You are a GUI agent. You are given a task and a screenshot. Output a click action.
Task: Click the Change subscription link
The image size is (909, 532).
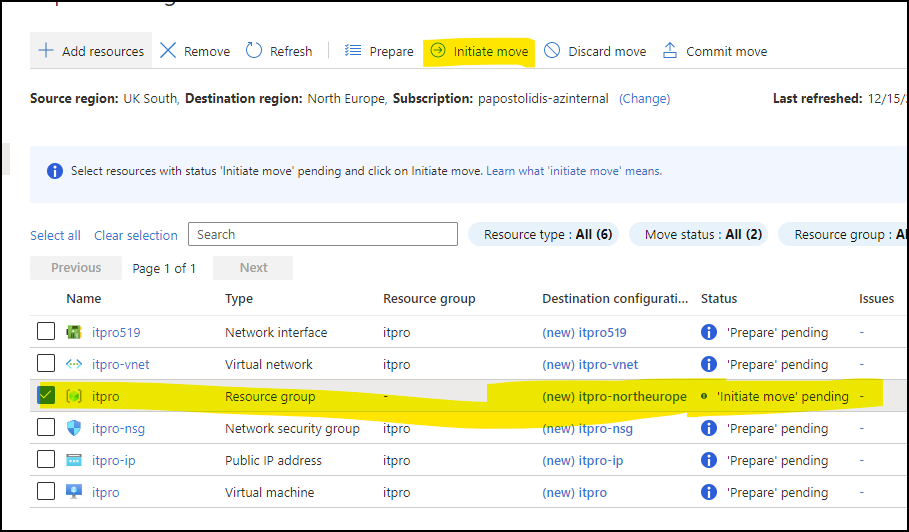tap(644, 99)
